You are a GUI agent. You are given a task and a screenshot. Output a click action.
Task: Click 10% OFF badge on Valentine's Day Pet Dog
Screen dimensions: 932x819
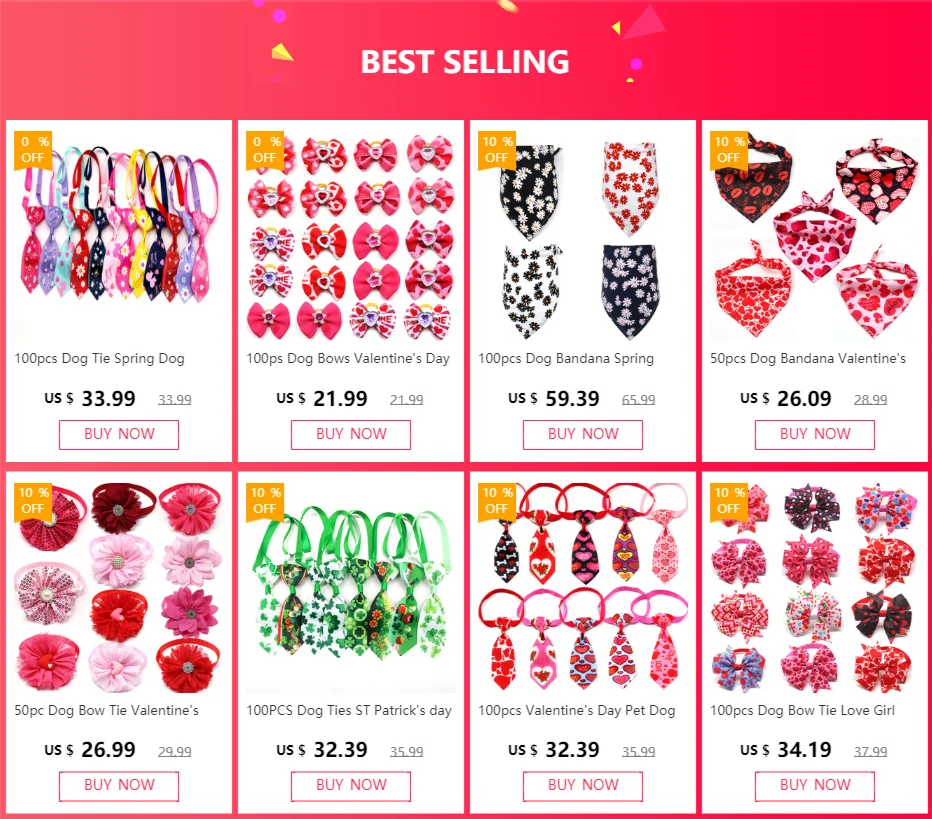click(x=496, y=502)
